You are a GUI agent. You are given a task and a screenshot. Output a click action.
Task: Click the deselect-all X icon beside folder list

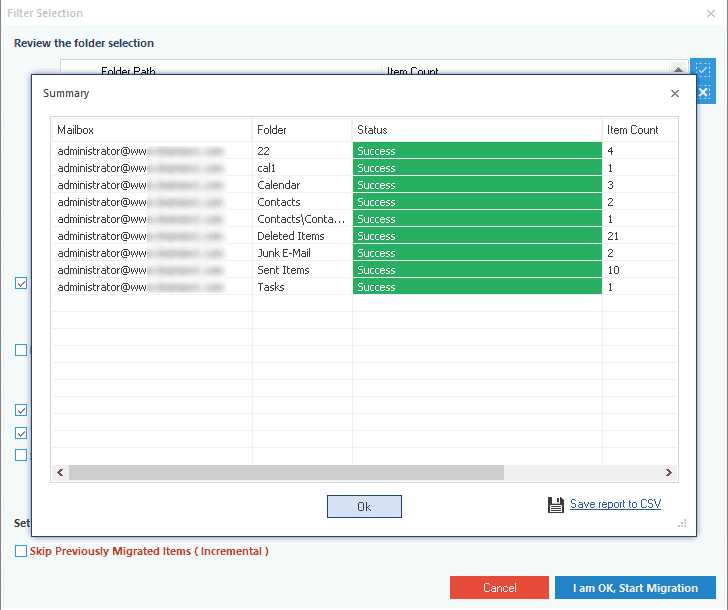[704, 92]
